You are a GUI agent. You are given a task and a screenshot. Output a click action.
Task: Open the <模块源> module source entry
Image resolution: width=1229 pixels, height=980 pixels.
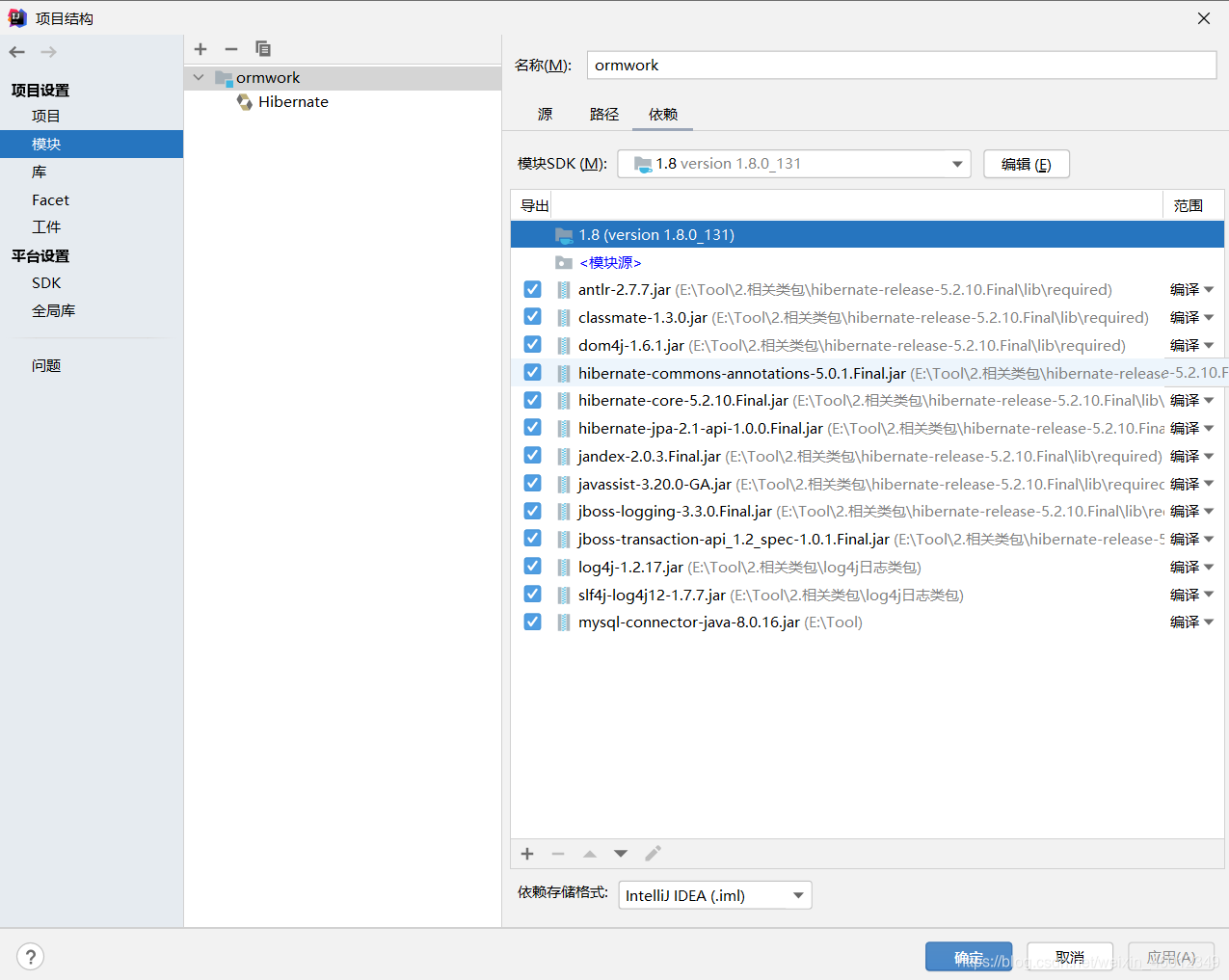coord(610,262)
